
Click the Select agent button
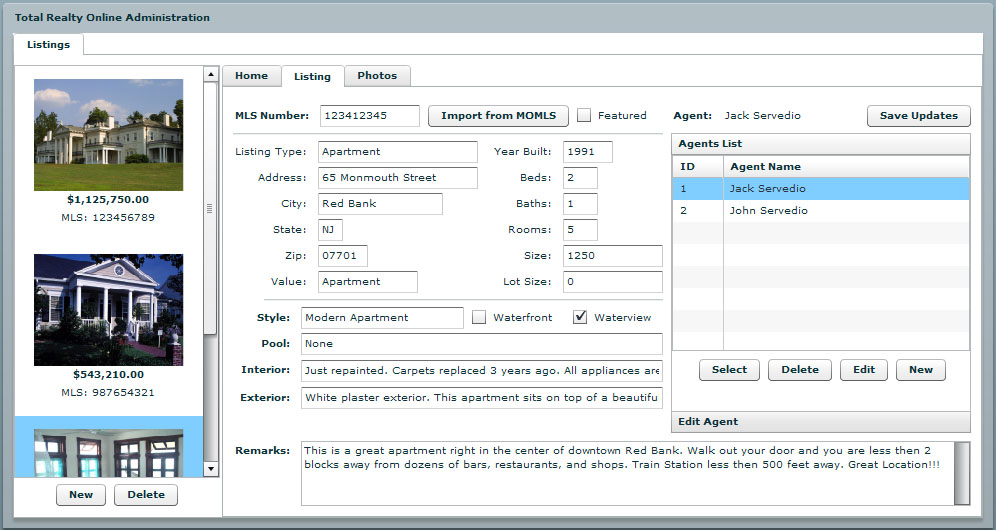tap(729, 370)
